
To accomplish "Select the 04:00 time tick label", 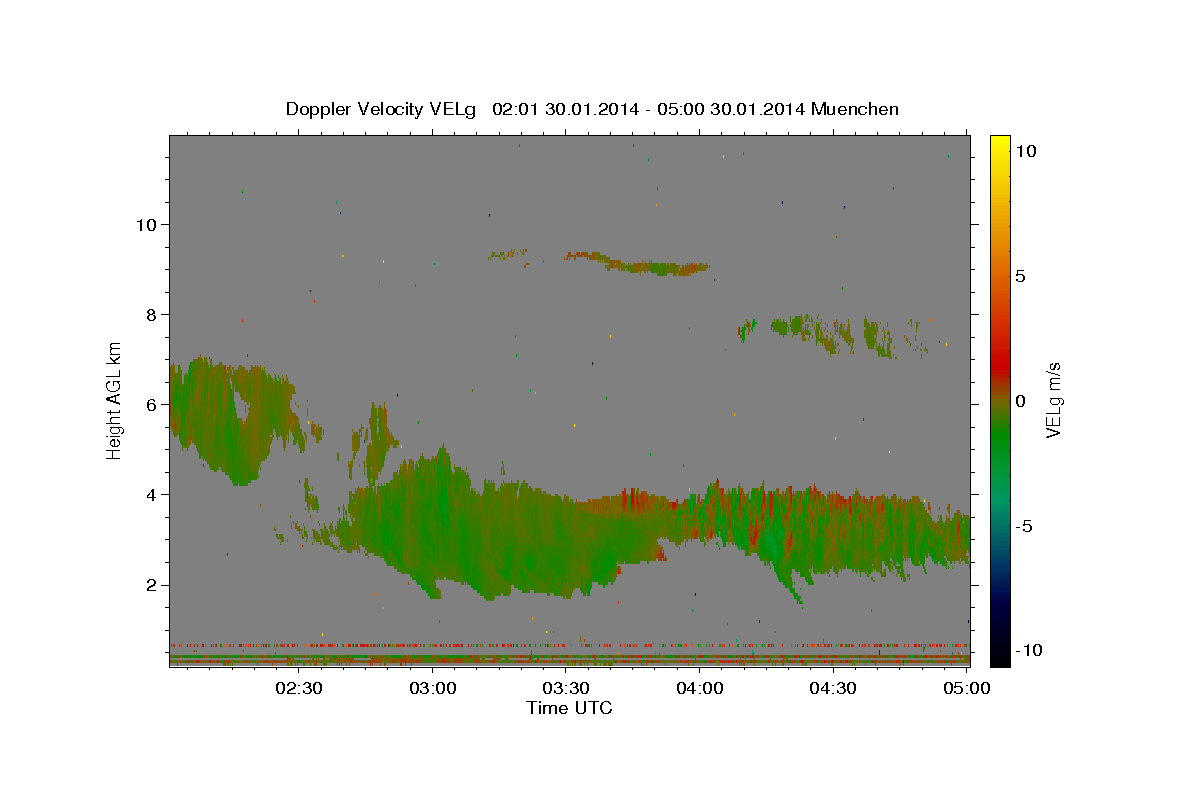I will (x=700, y=688).
